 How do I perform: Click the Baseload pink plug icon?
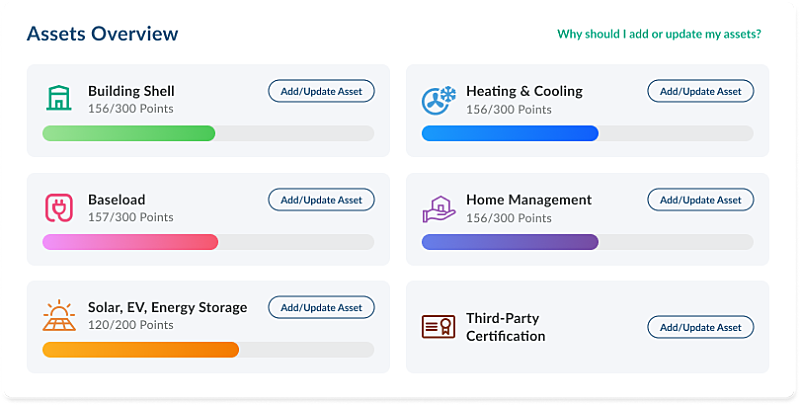59,208
